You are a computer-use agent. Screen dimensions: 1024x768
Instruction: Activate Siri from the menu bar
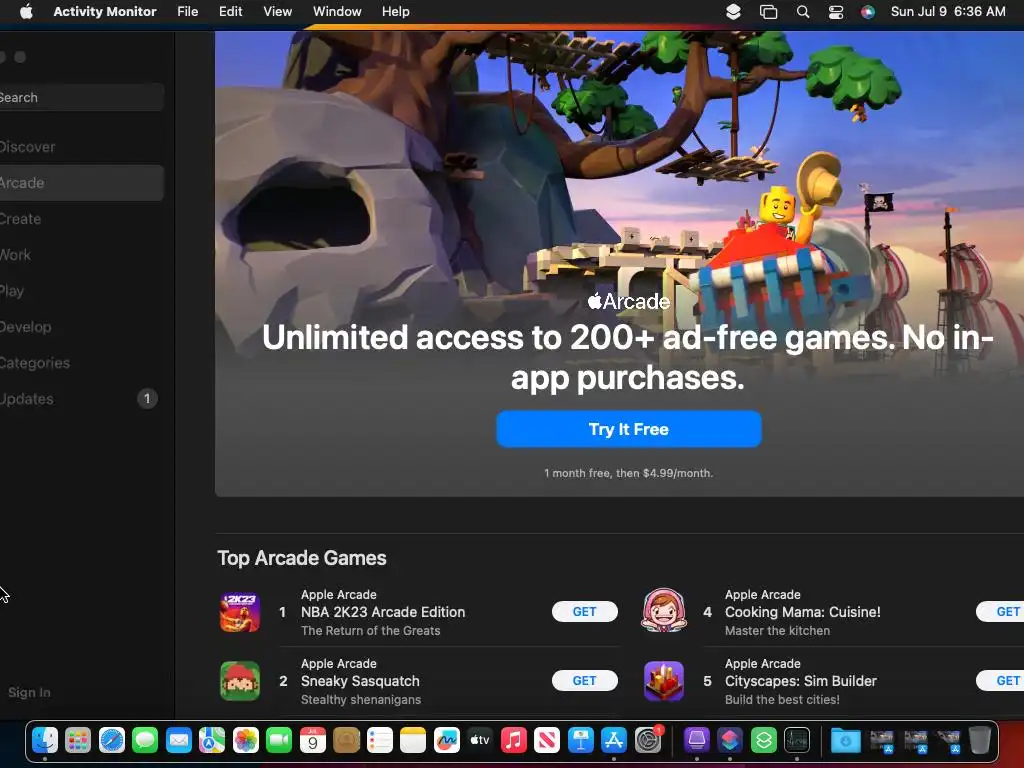click(x=868, y=11)
